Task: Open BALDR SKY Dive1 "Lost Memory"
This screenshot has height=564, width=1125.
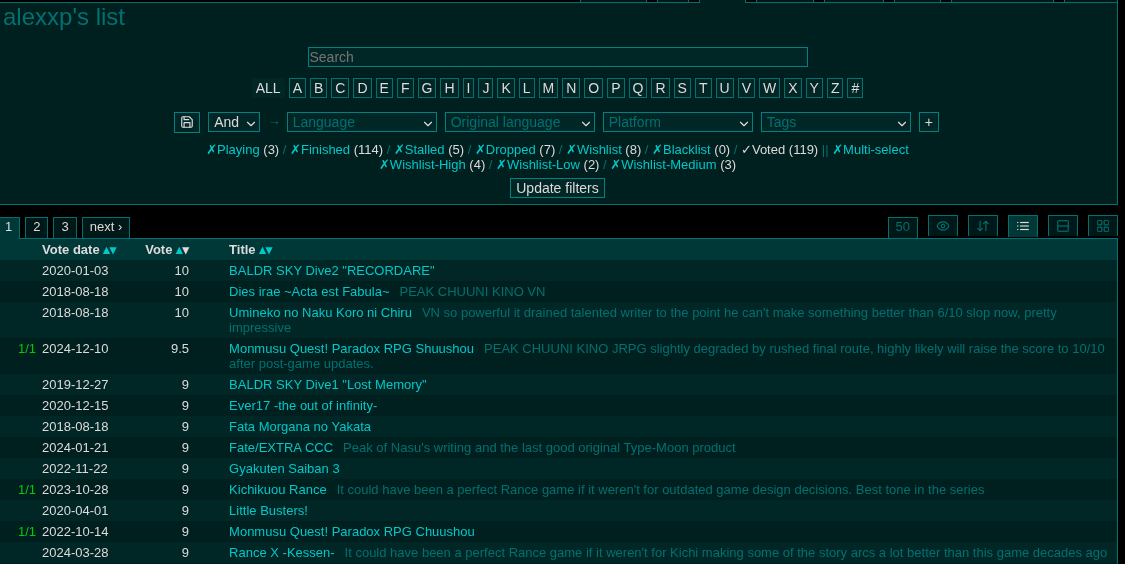Action: 327,385
